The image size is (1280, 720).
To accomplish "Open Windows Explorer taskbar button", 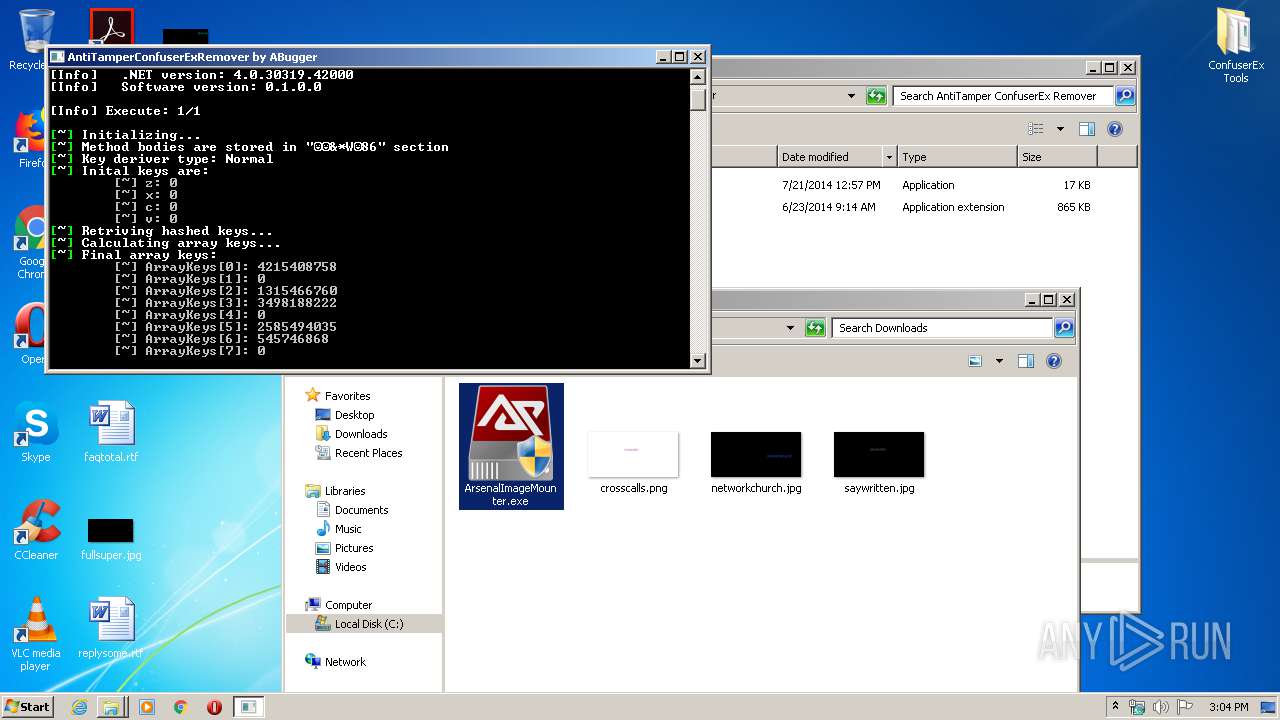I will tap(111, 707).
